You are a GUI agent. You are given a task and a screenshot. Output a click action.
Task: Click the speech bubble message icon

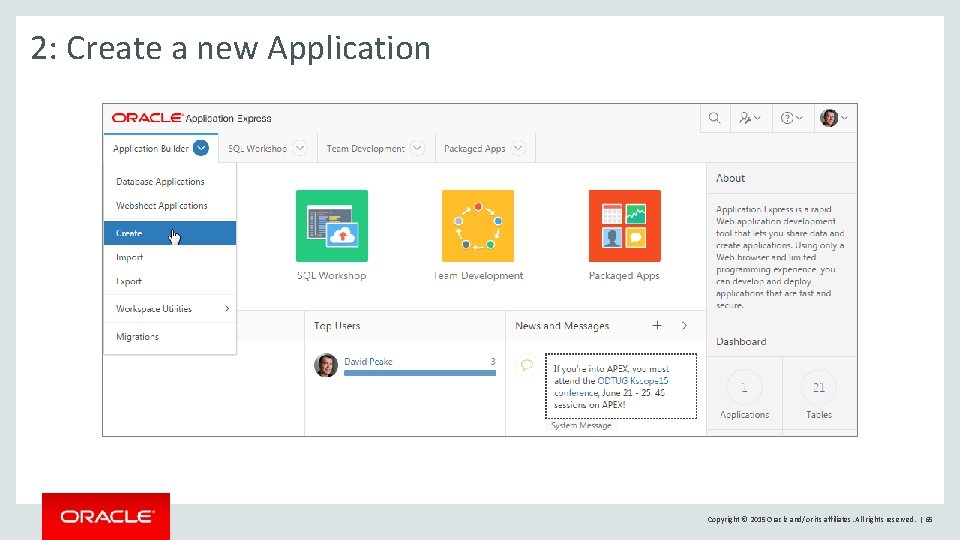pyautogui.click(x=527, y=366)
